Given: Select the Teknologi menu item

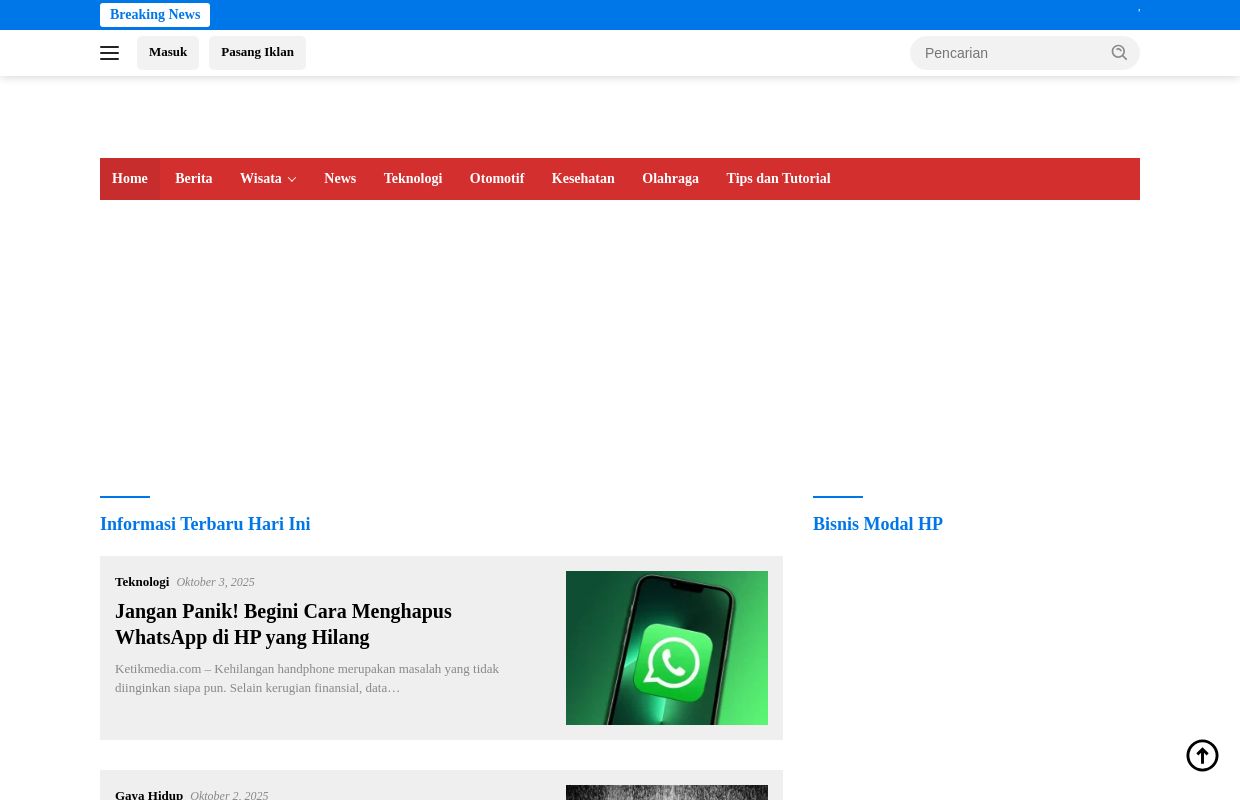Looking at the screenshot, I should pyautogui.click(x=412, y=179).
